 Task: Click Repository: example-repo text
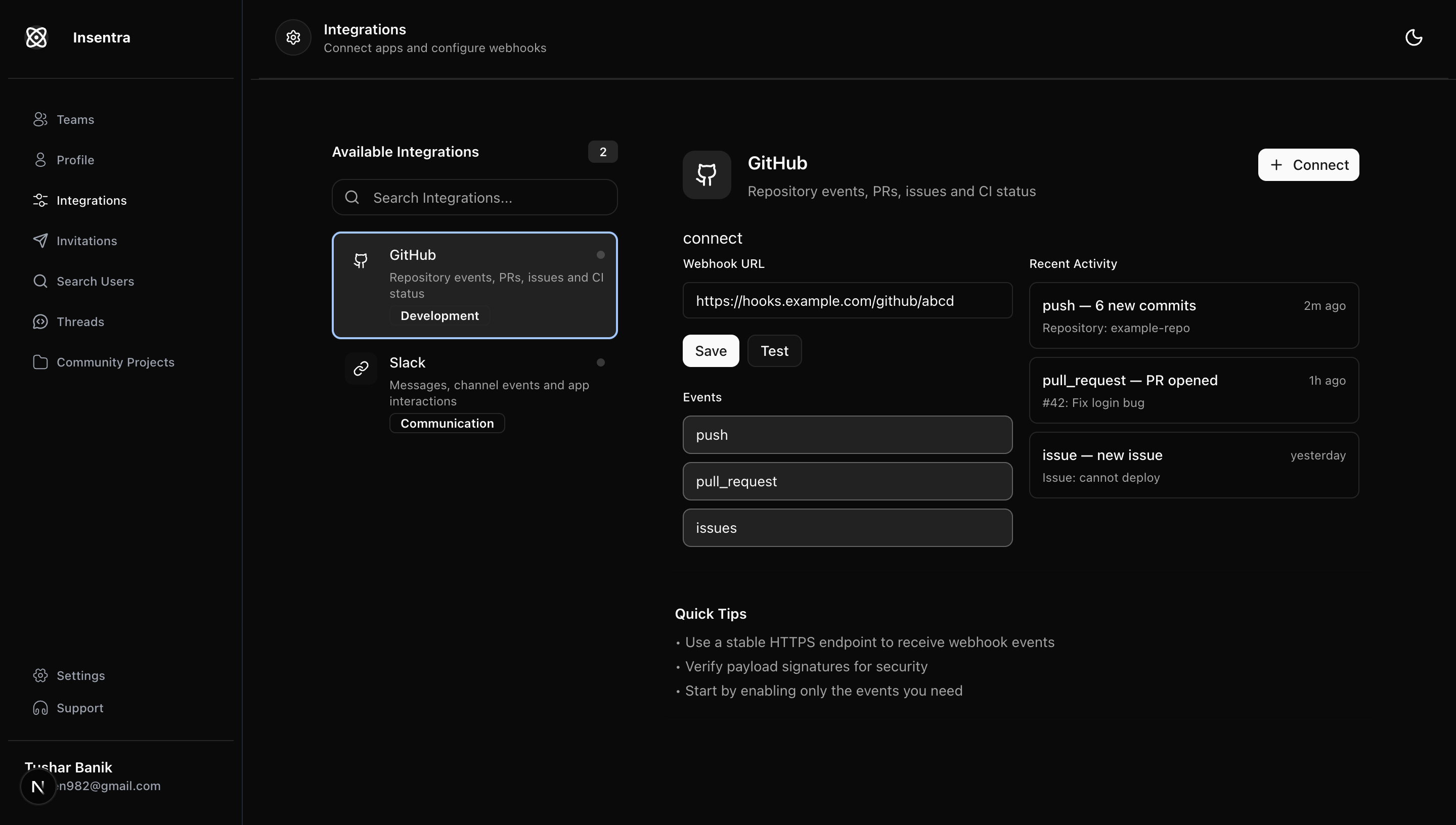point(1115,328)
